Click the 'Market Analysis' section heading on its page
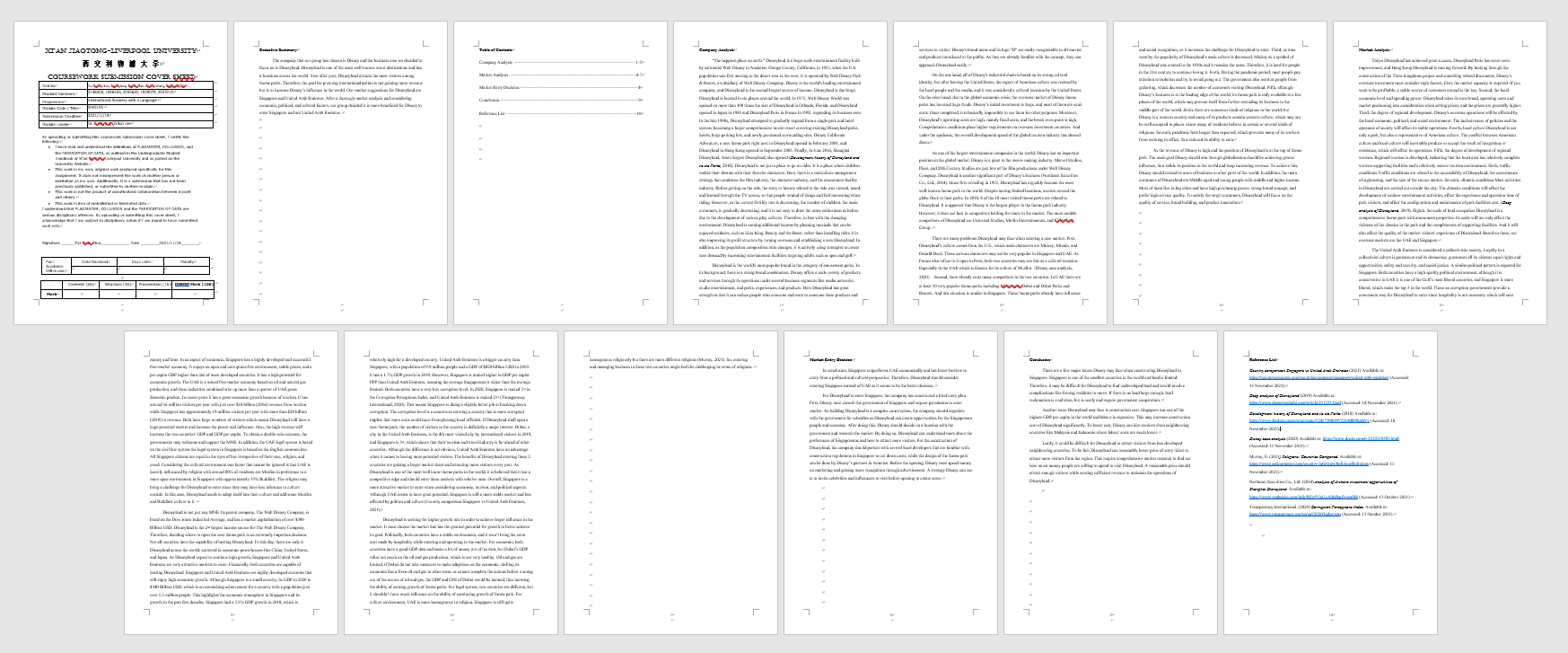Screen dimensions: 1568x653 tap(1375, 49)
